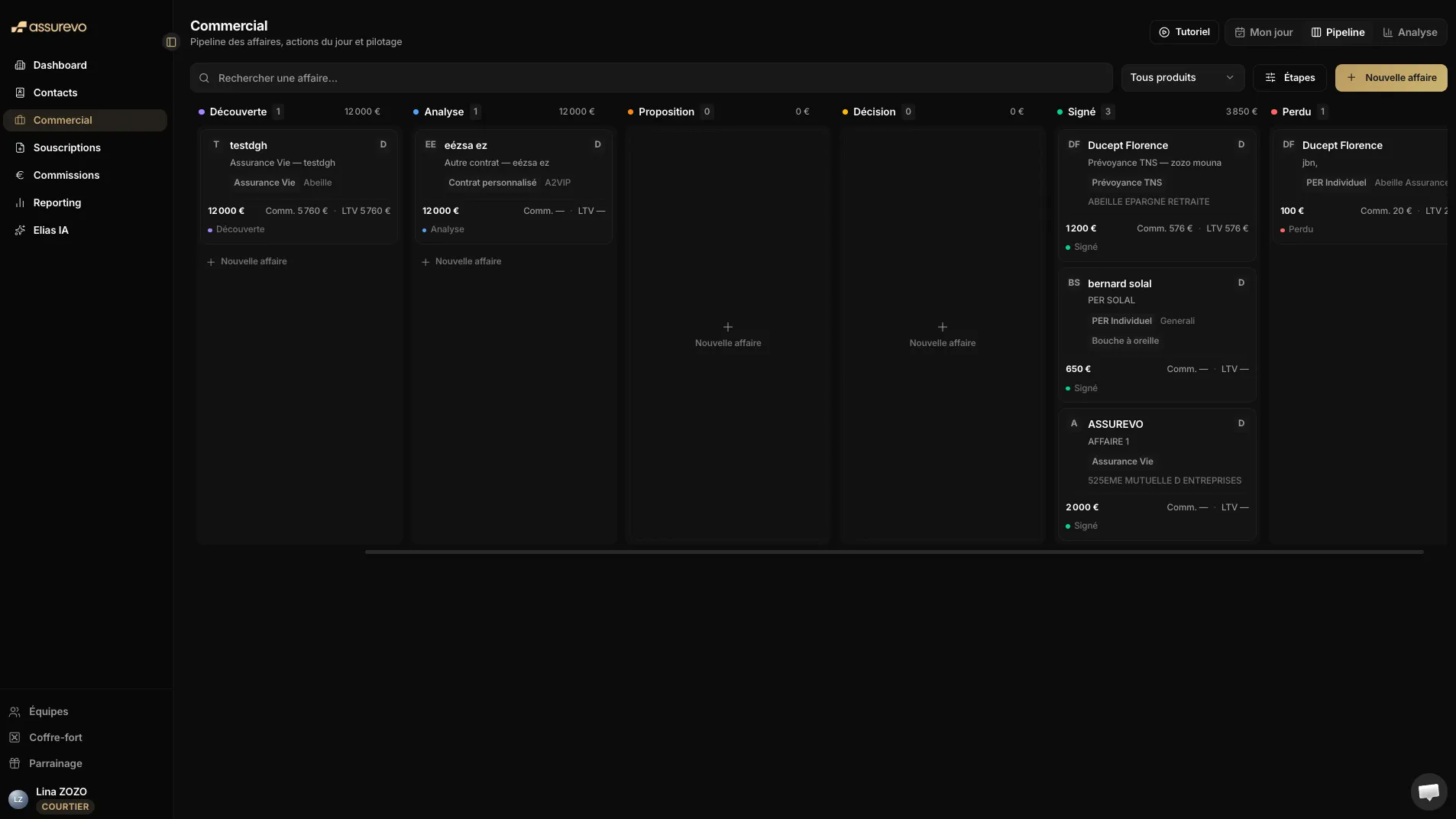Click the EE avatar on eézsa ez card
The height and width of the screenshot is (819, 1456).
[x=431, y=144]
